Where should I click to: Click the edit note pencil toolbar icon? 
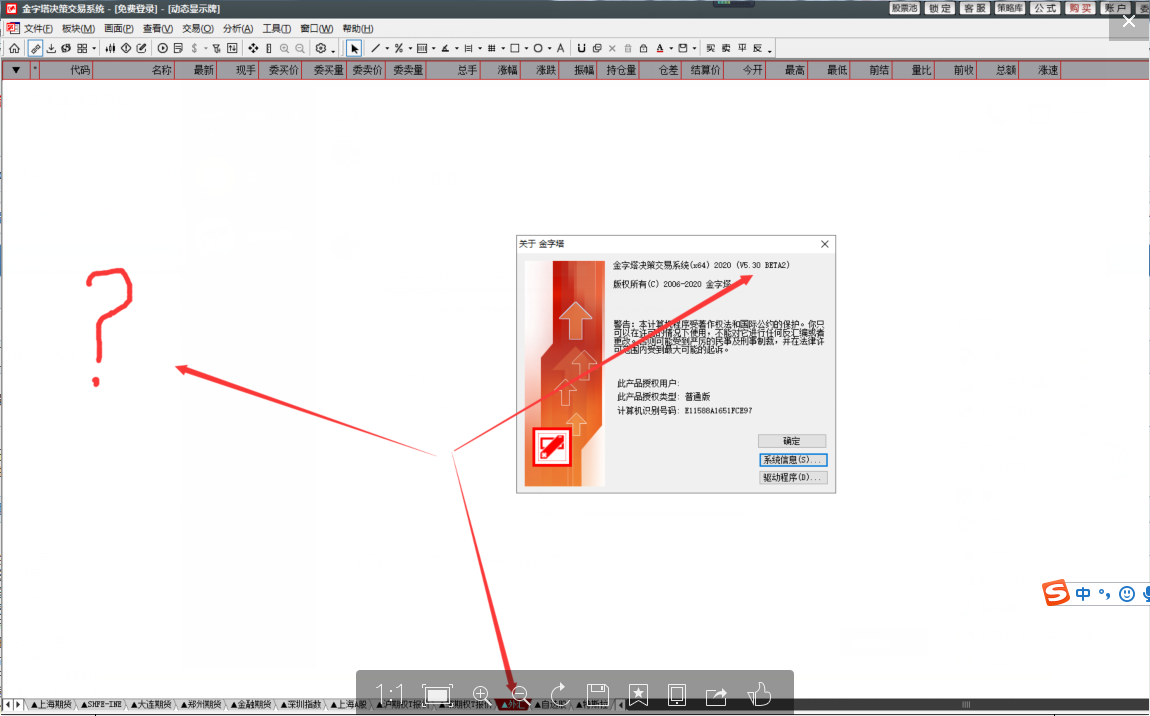[142, 48]
